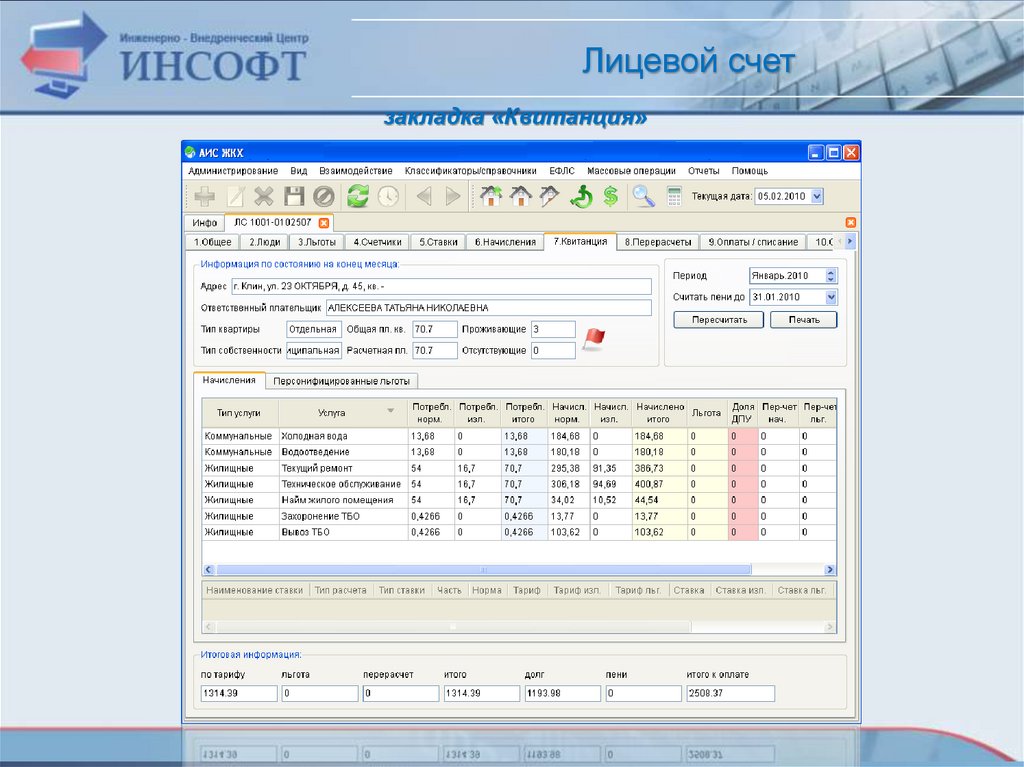Click the accruals table scroll-right arrow
The width and height of the screenshot is (1024, 767).
[x=829, y=570]
